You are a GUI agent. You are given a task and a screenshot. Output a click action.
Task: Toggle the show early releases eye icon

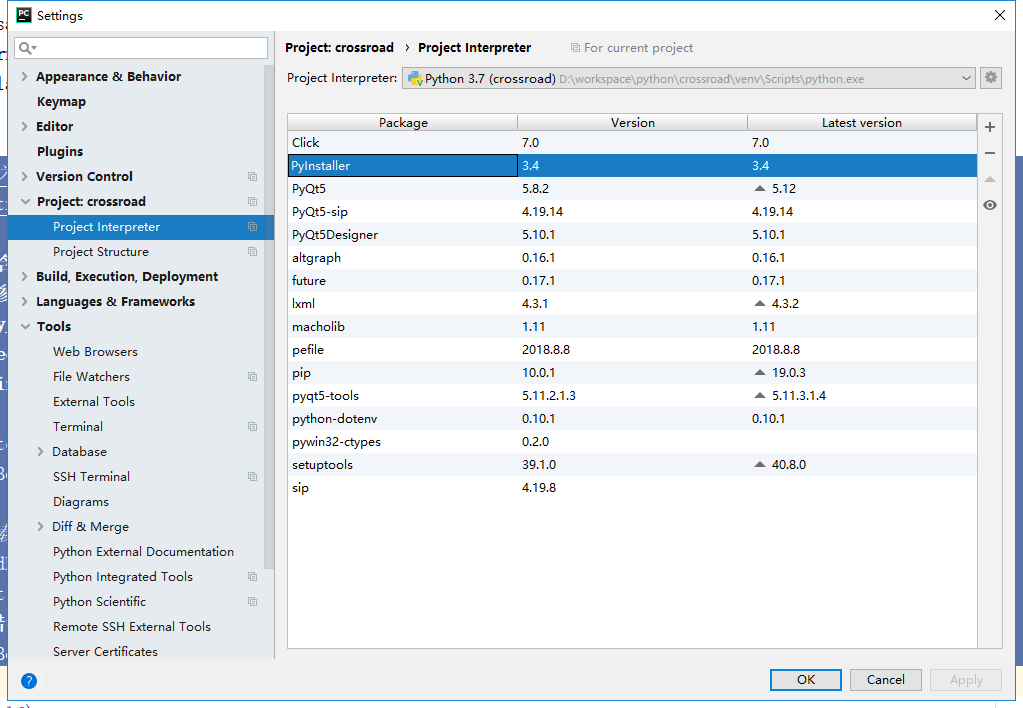[x=990, y=206]
